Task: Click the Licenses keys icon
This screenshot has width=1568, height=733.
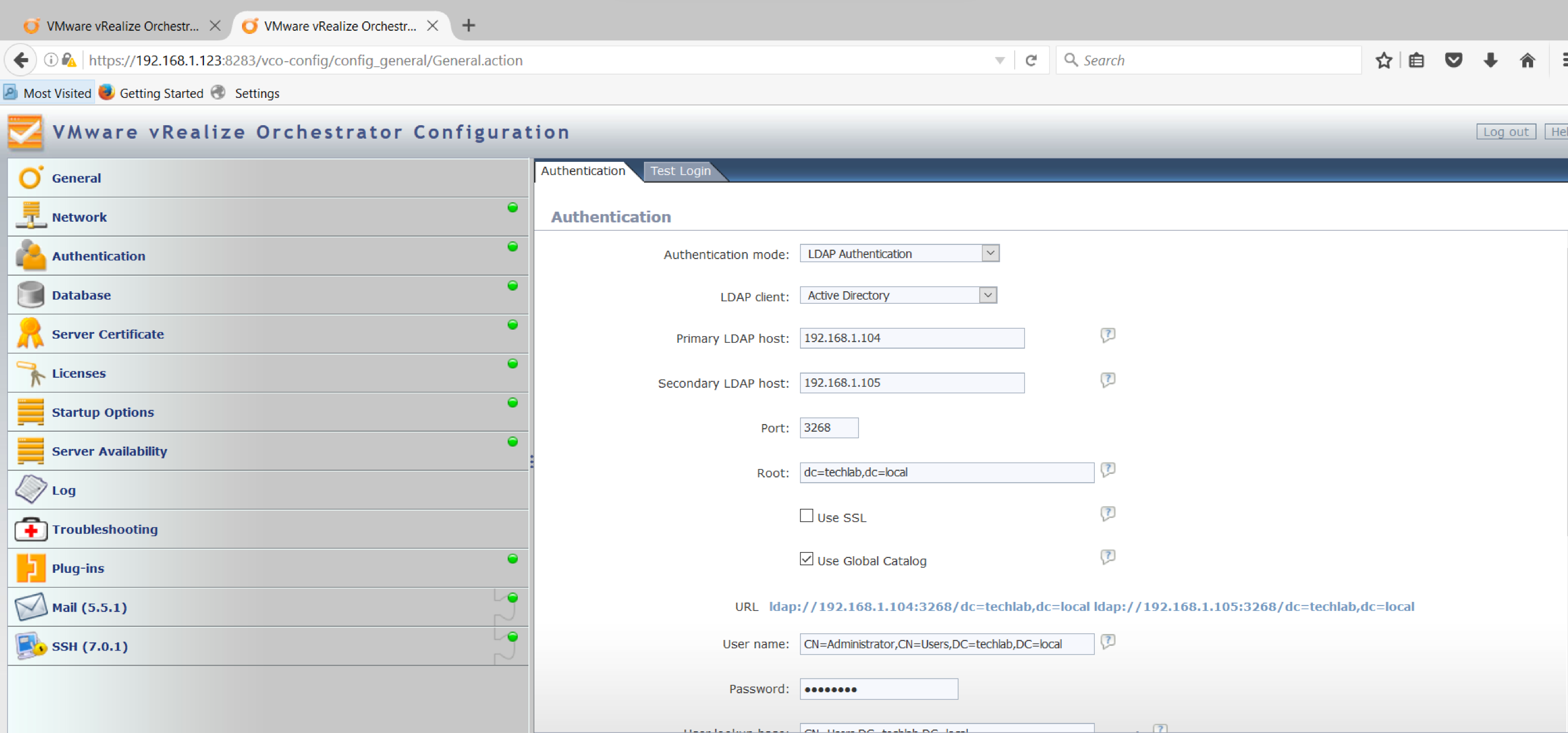Action: pos(30,372)
